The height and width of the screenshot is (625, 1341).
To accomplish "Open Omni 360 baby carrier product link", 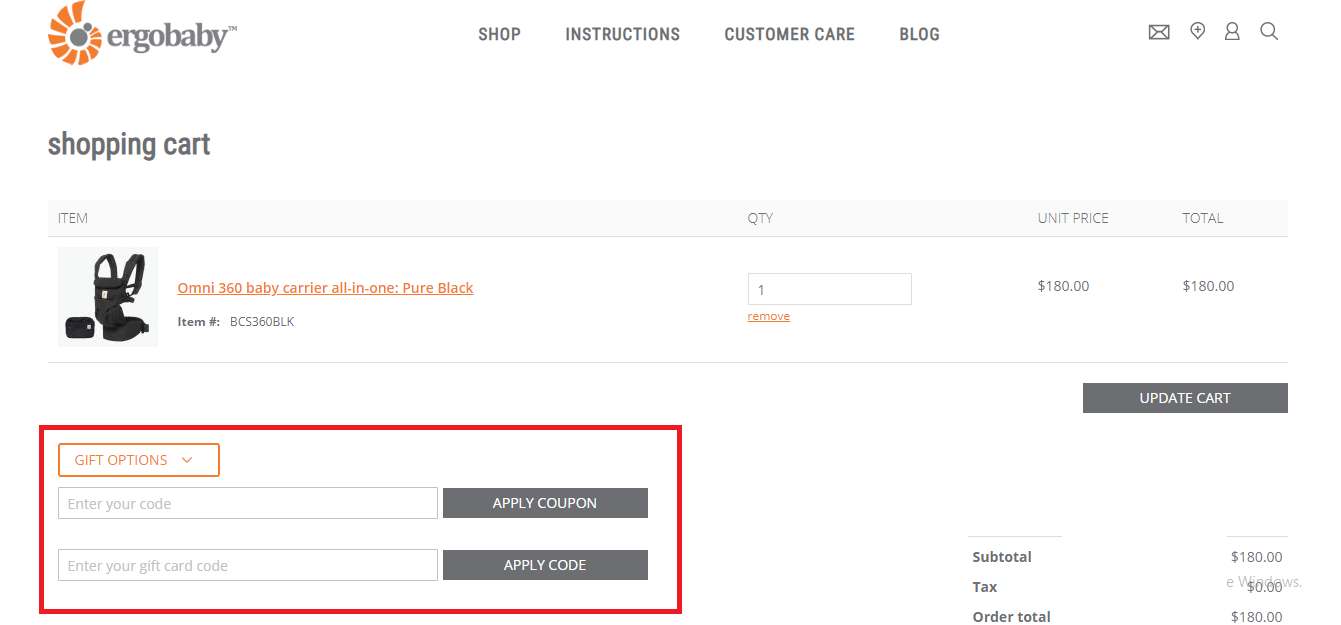I will (x=325, y=288).
